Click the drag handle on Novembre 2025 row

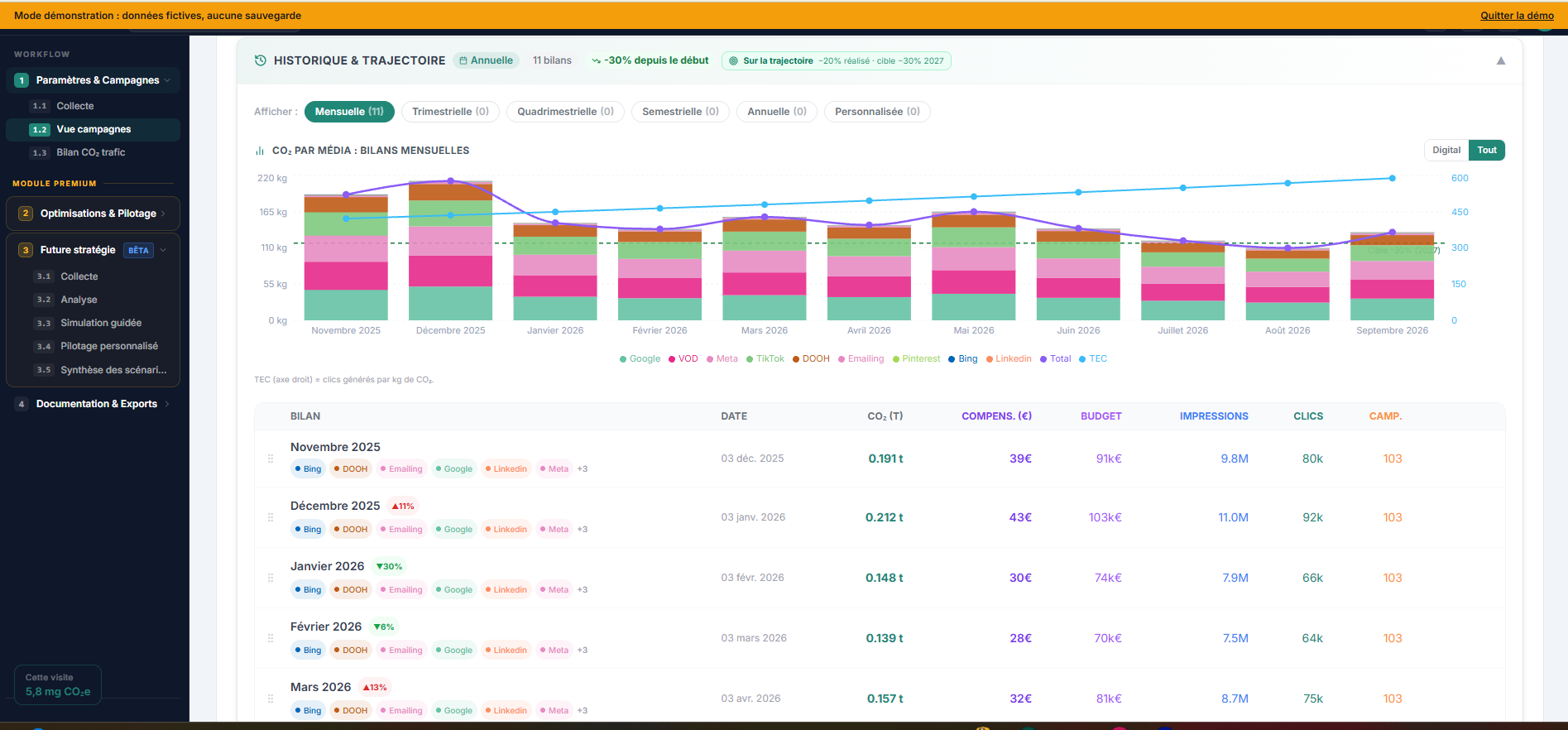tap(271, 459)
